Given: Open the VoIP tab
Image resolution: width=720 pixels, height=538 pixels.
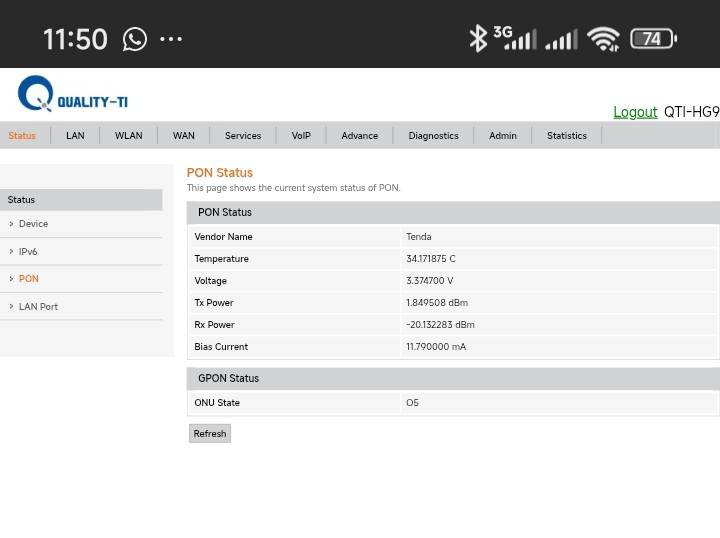Looking at the screenshot, I should pyautogui.click(x=301, y=136).
